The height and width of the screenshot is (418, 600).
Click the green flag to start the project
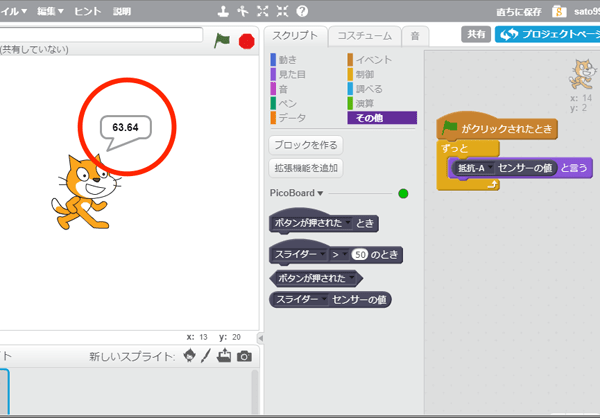(222, 41)
